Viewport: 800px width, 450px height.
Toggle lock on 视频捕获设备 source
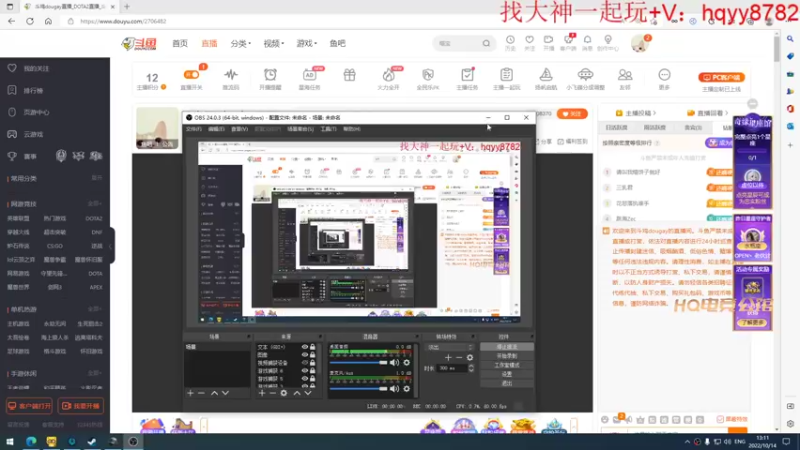[312, 363]
